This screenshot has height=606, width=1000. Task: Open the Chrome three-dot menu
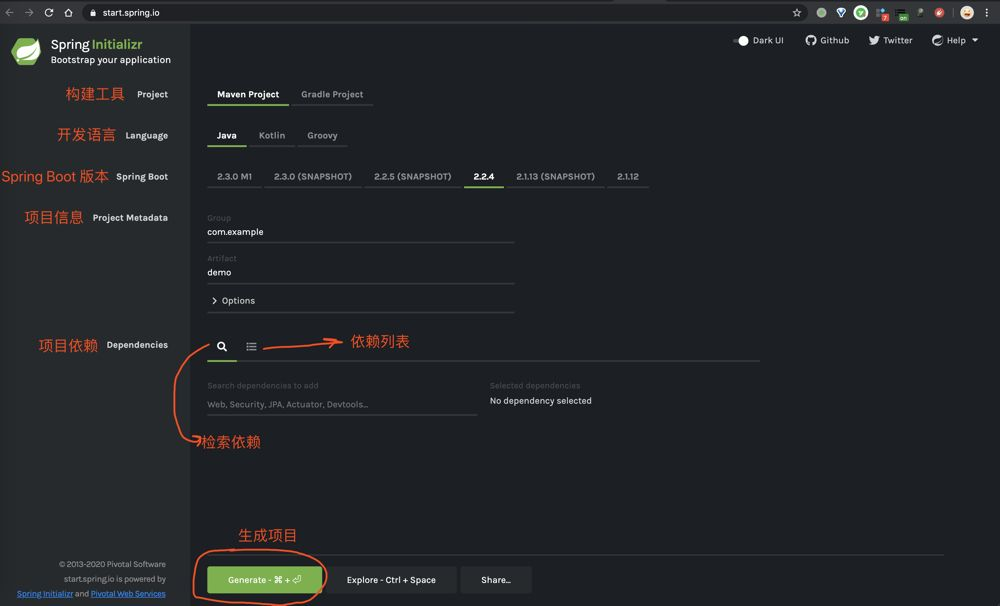[x=987, y=13]
